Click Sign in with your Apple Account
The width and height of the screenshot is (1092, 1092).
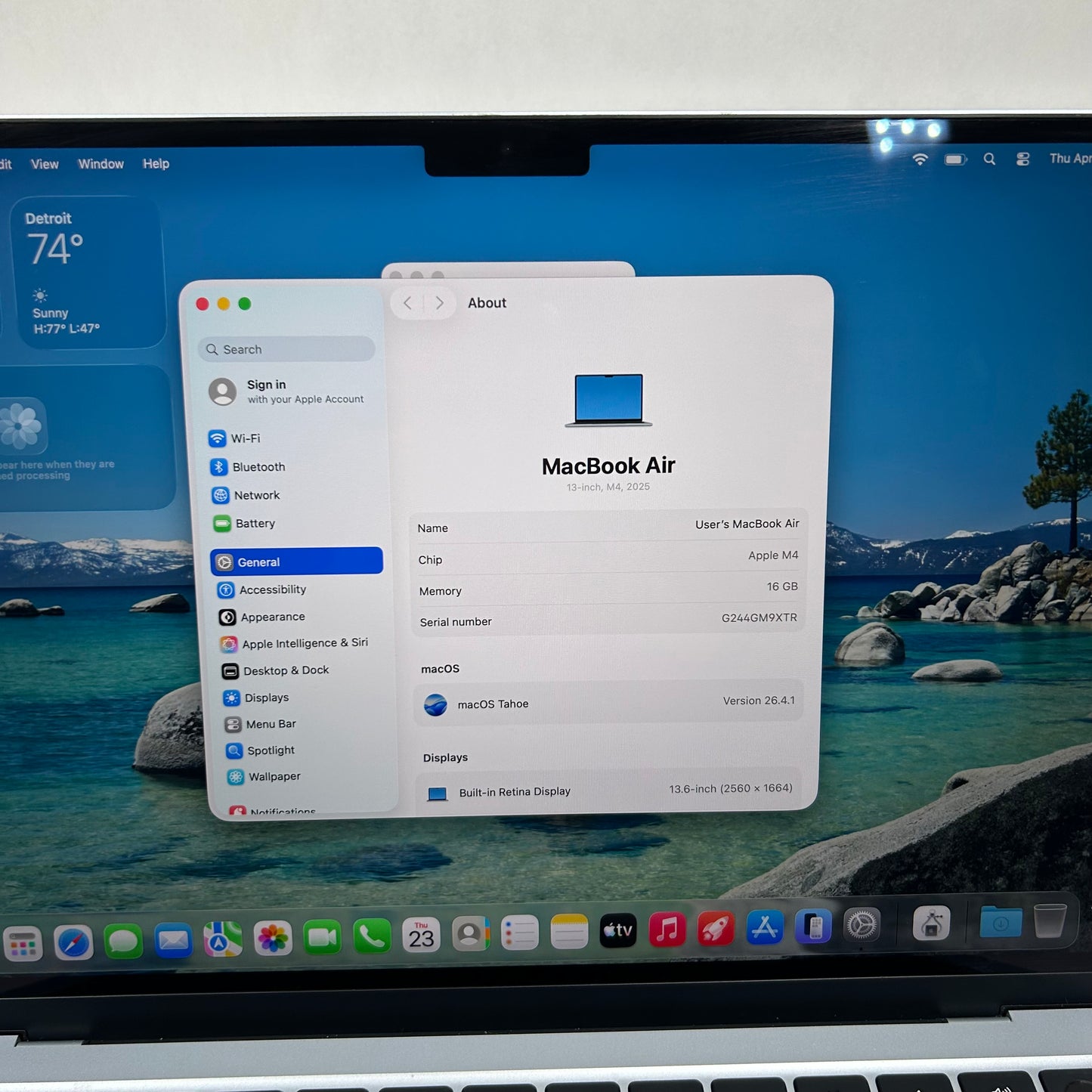287,391
